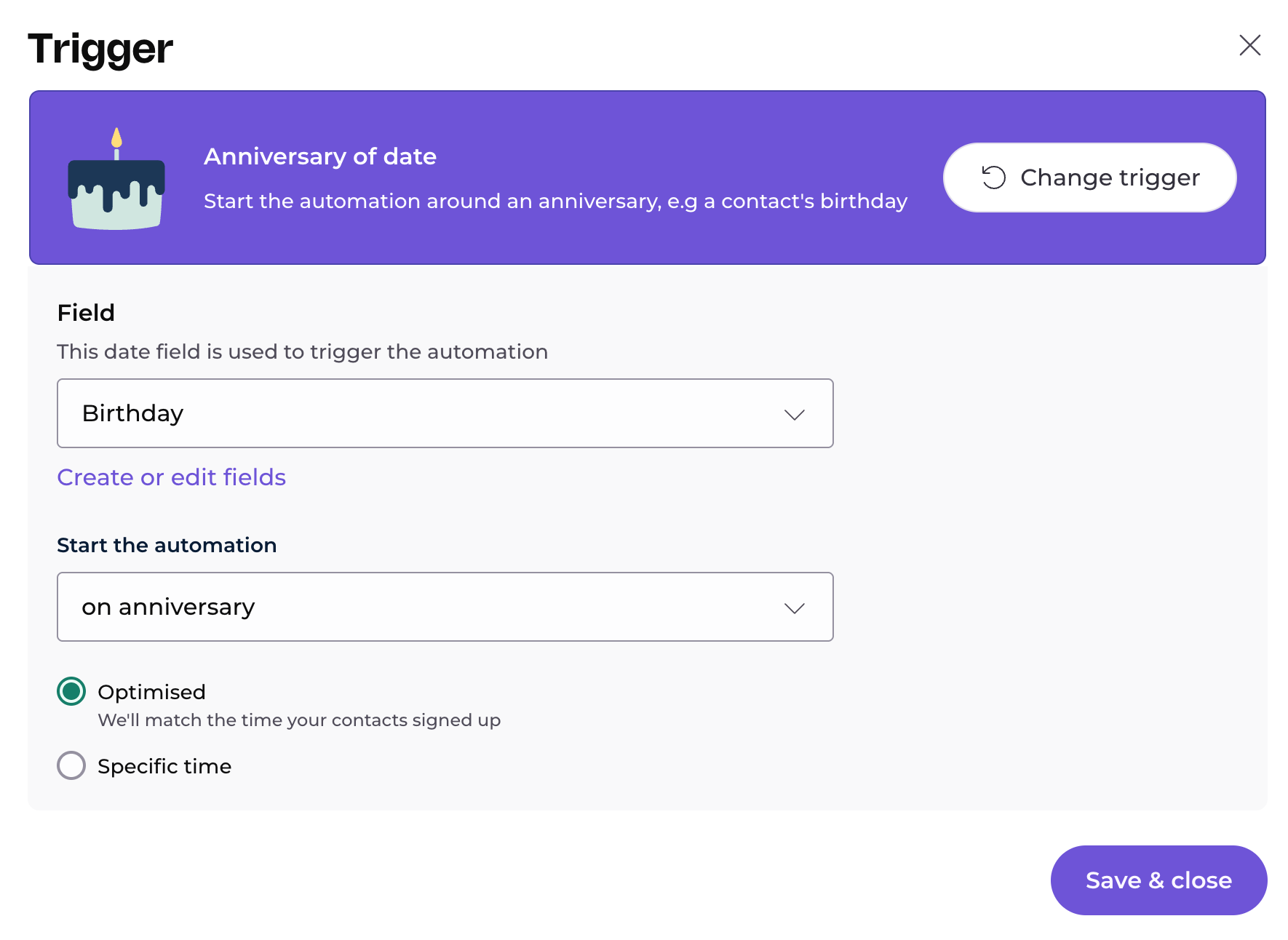Expand the "on anniversary" timing dropdown
Viewport: 1288px width, 940px height.
445,607
